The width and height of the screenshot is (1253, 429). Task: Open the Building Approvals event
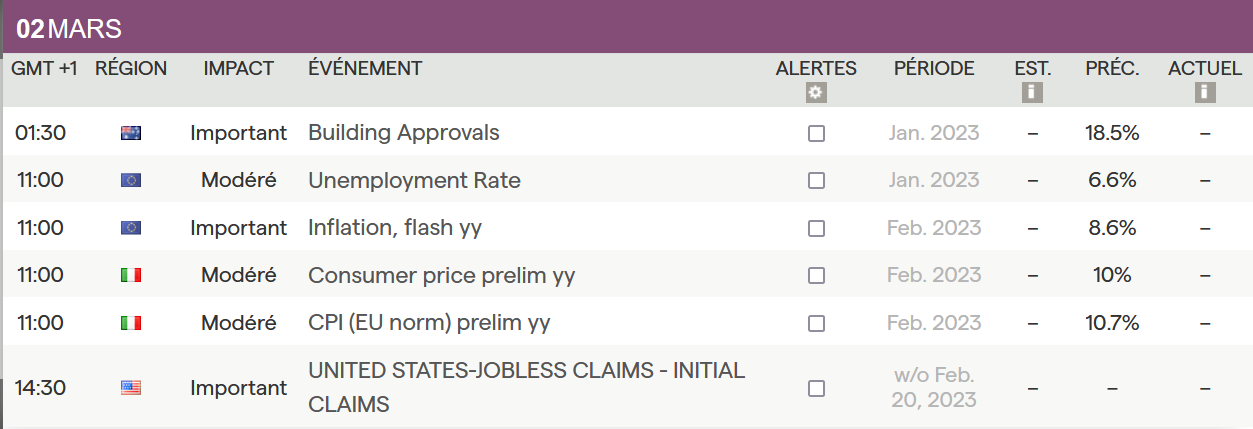coord(403,133)
